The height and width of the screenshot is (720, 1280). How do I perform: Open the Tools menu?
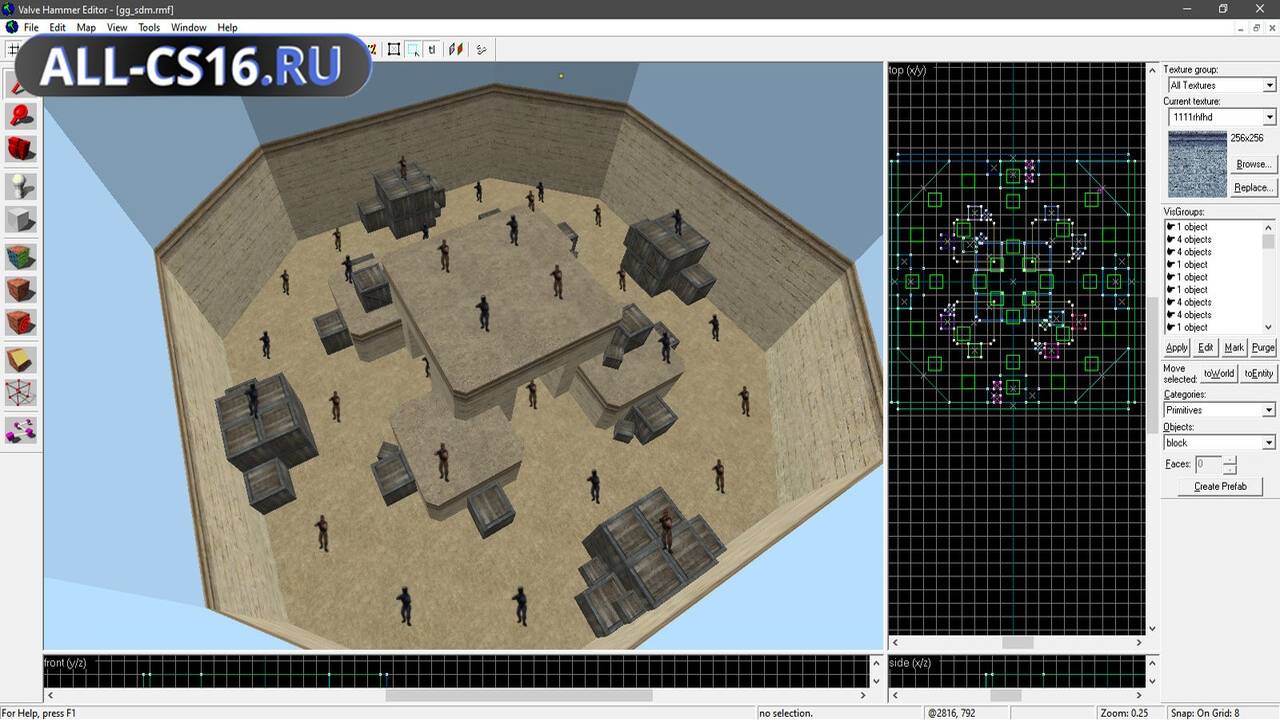pos(149,28)
